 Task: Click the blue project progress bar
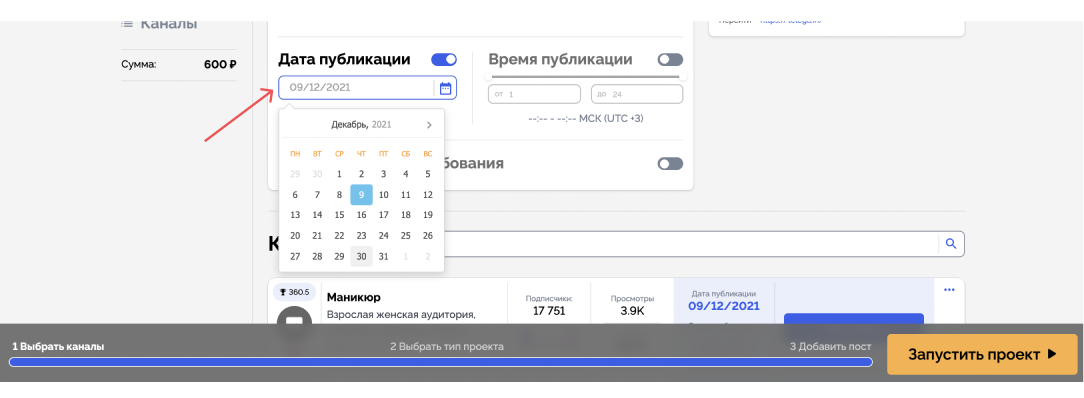tap(440, 361)
